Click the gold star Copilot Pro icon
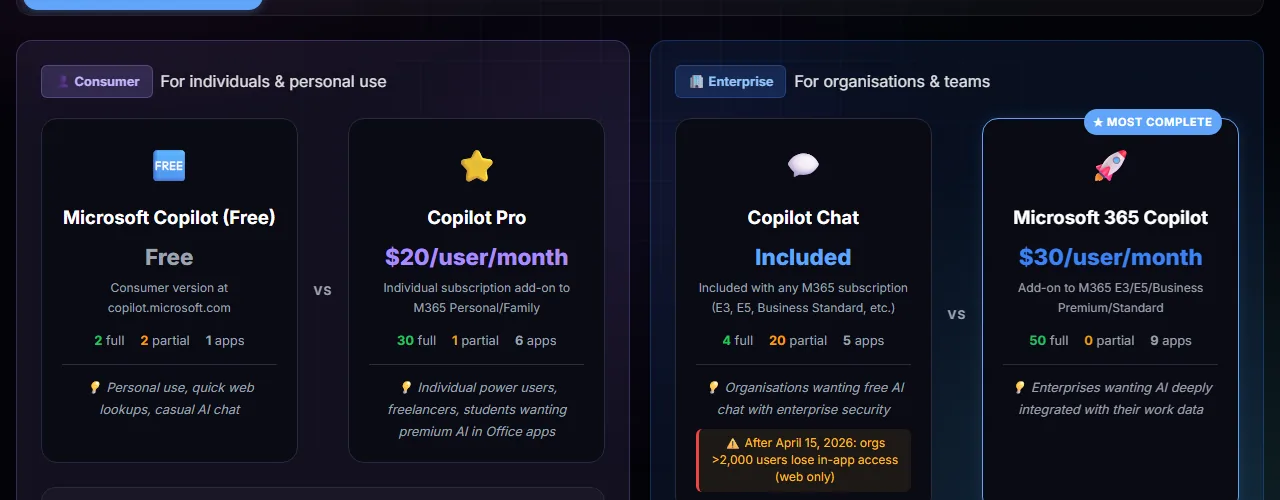This screenshot has height=500, width=1280. click(x=476, y=166)
